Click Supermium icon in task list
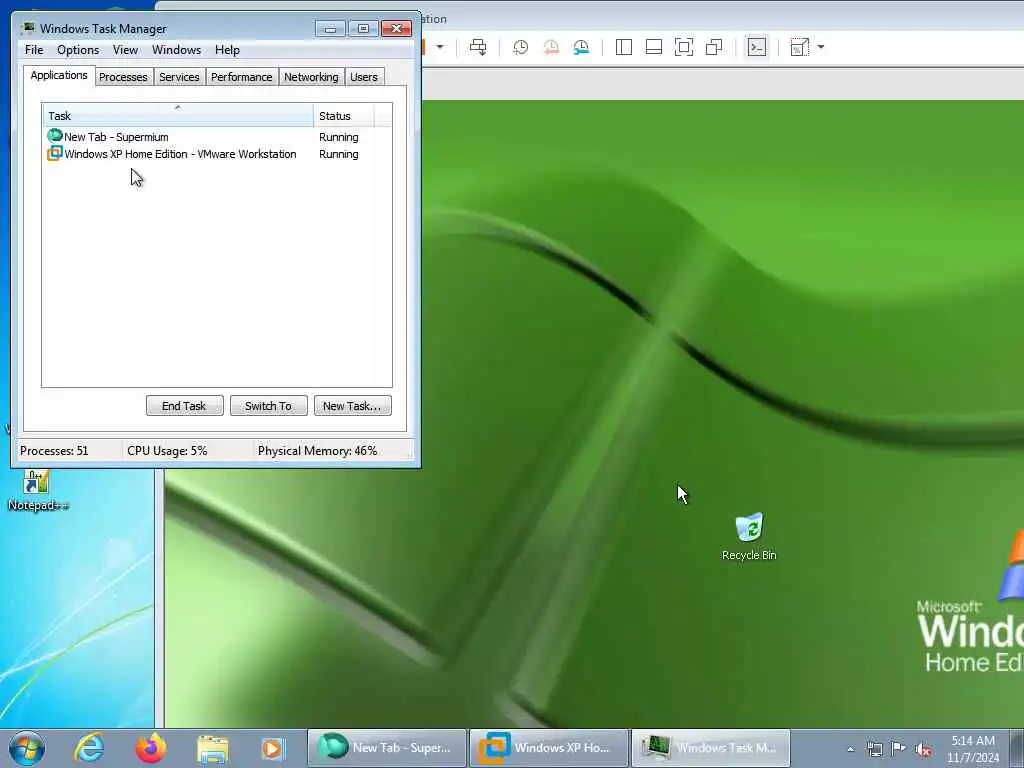The image size is (1024, 768). (55, 136)
